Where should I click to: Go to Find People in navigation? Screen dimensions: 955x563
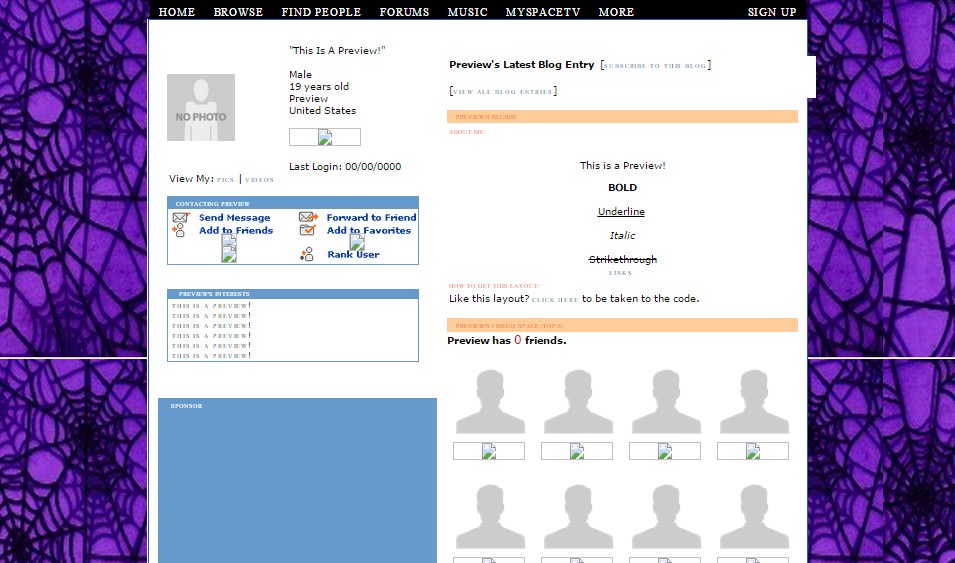(321, 12)
